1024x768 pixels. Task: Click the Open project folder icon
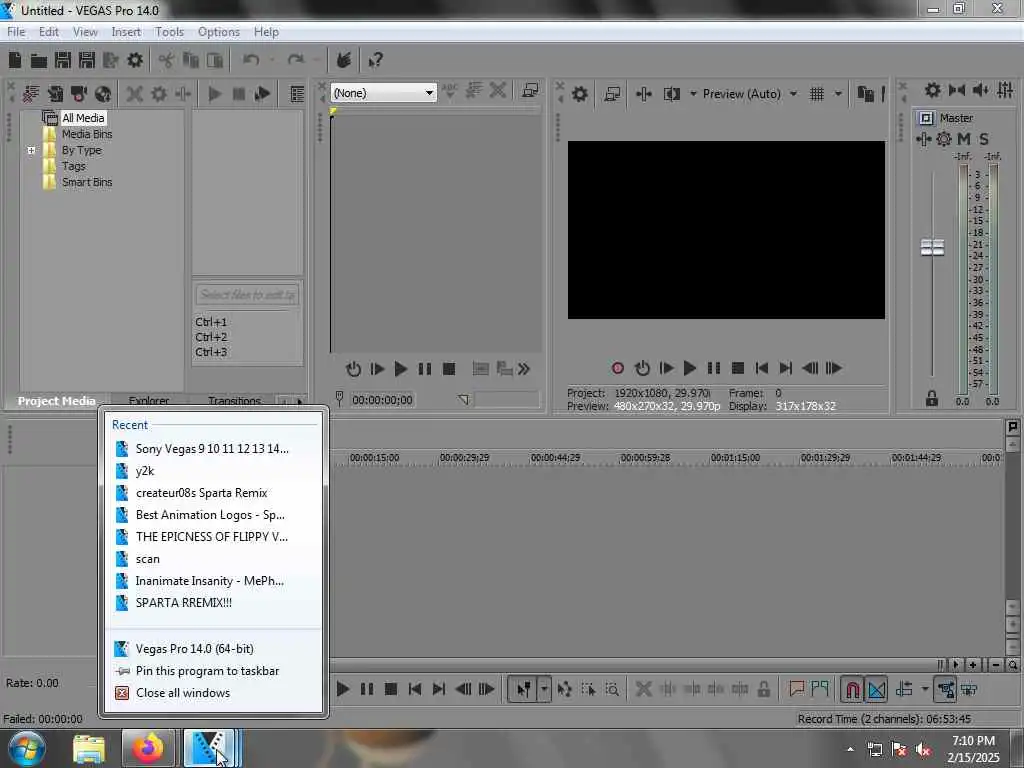(39, 61)
